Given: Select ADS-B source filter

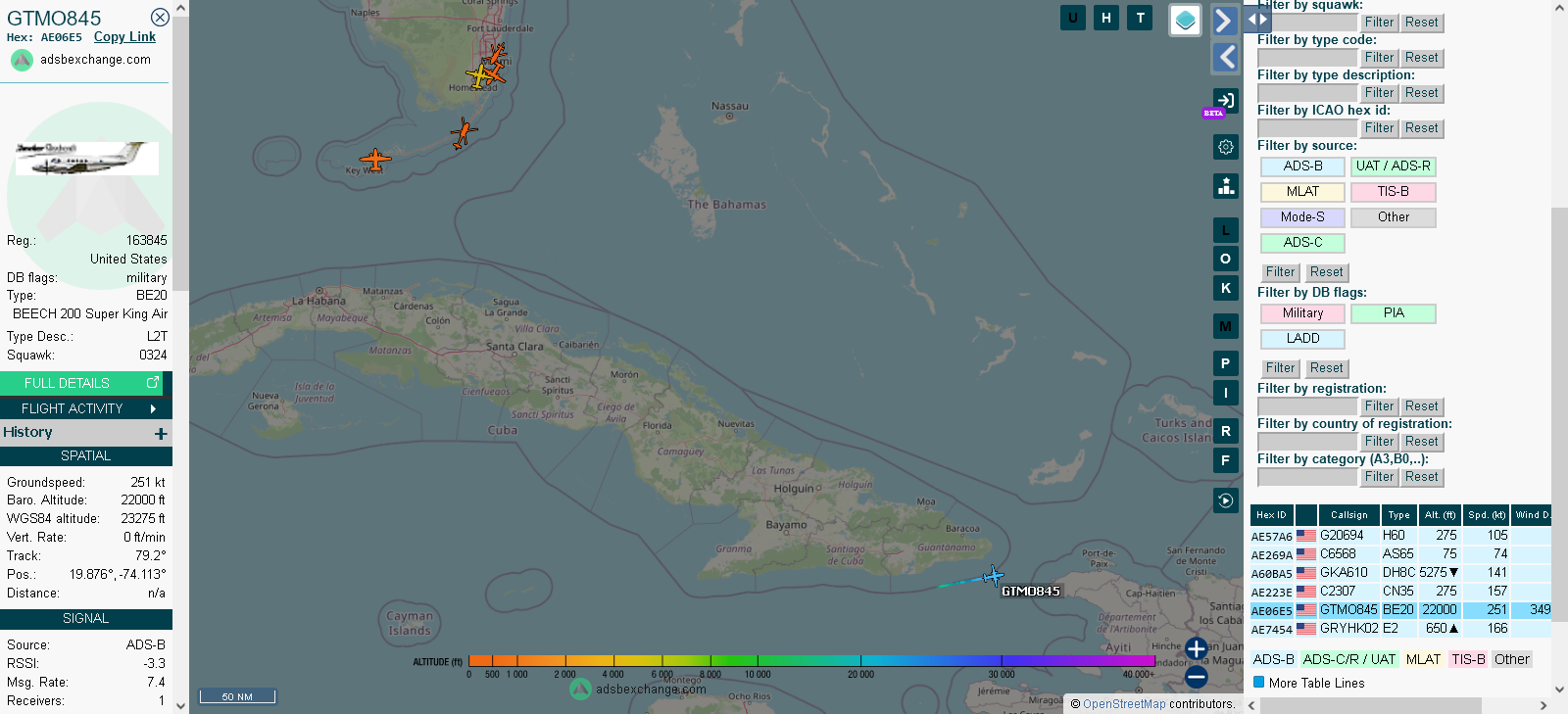Looking at the screenshot, I should (1302, 167).
